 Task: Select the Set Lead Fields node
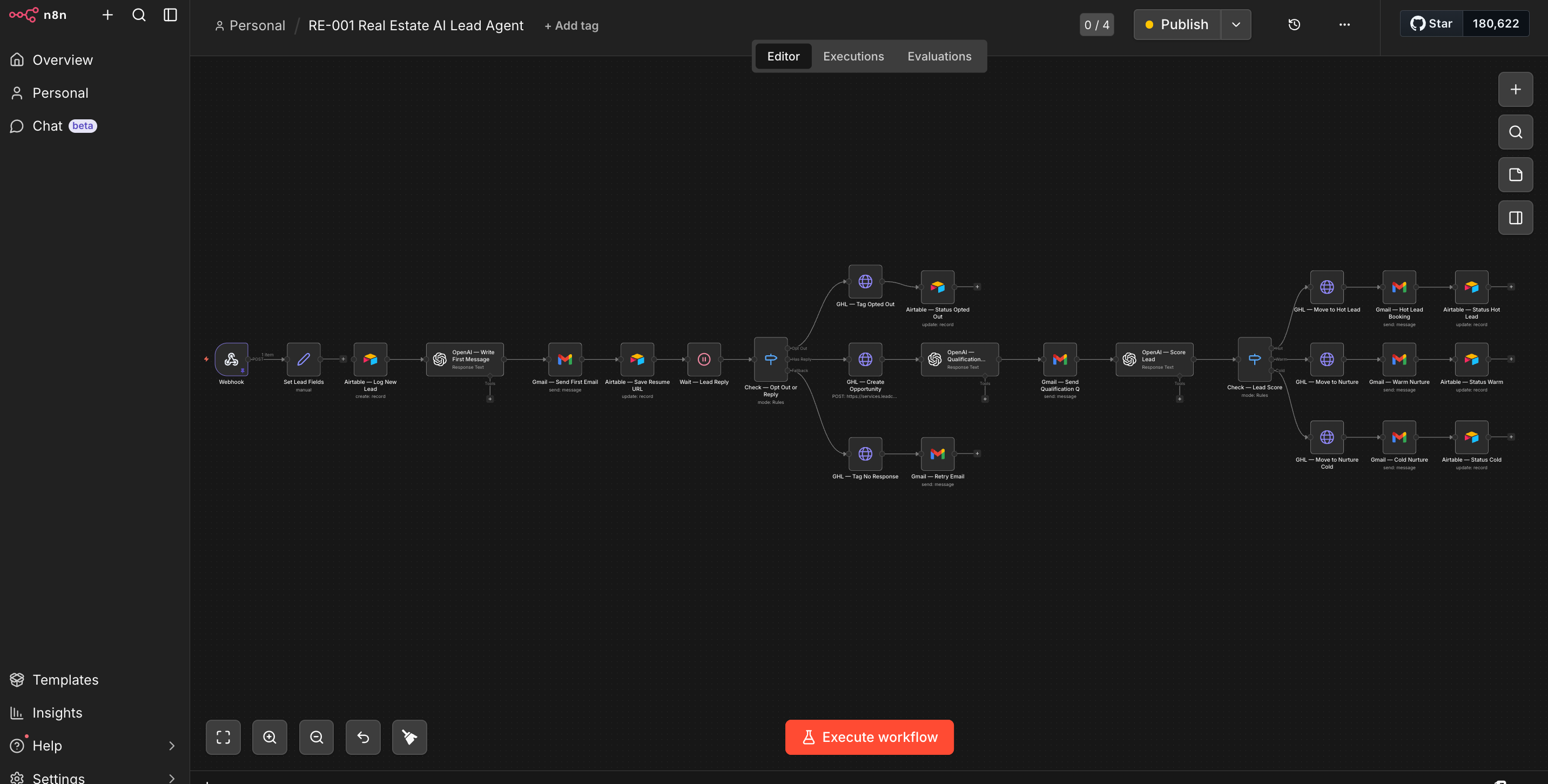tap(304, 359)
